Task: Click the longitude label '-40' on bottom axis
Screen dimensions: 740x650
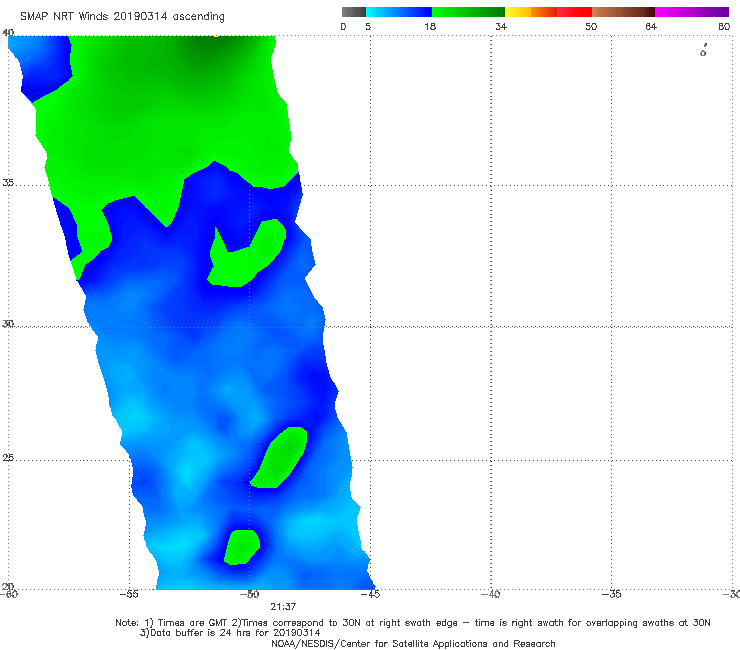Action: tap(491, 594)
